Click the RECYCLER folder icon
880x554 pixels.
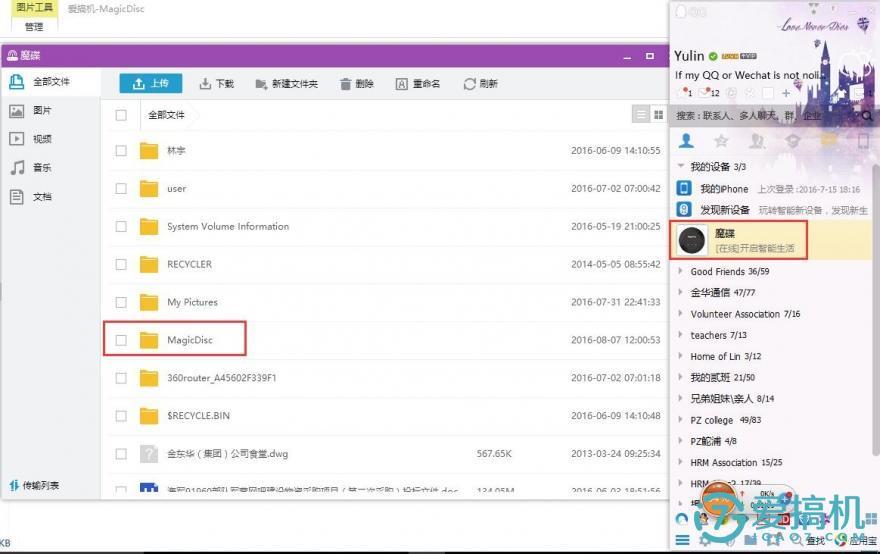149,264
